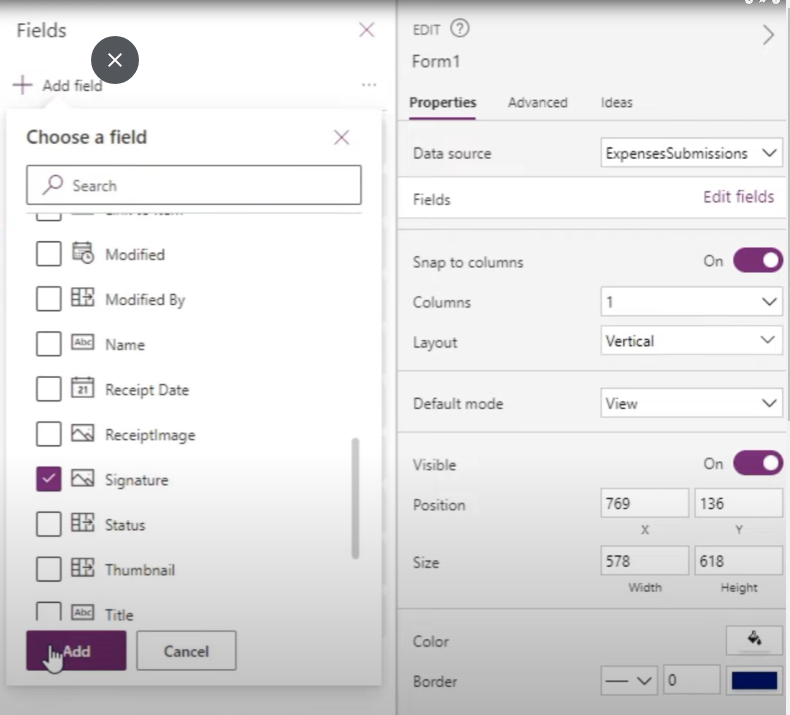Check the Title field checkbox
The image size is (790, 715).
pos(49,611)
